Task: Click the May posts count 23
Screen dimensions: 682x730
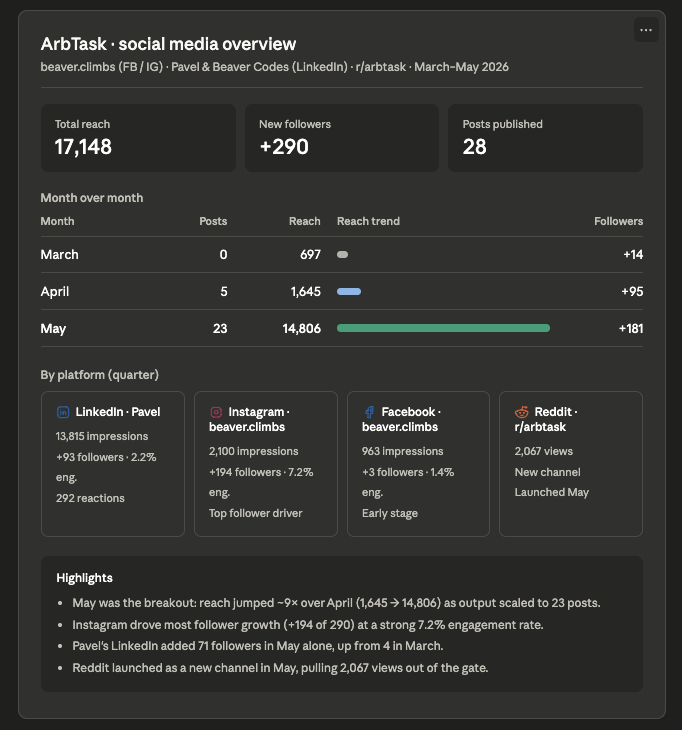Action: point(220,329)
